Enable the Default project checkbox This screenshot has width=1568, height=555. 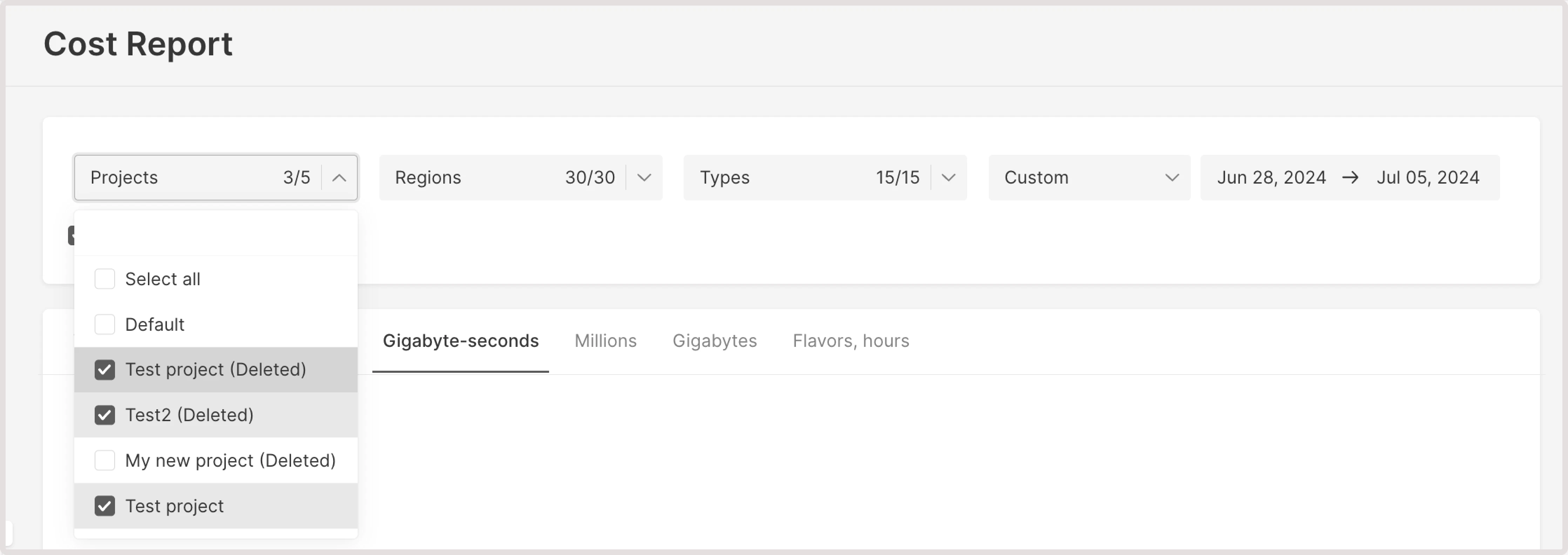point(105,324)
